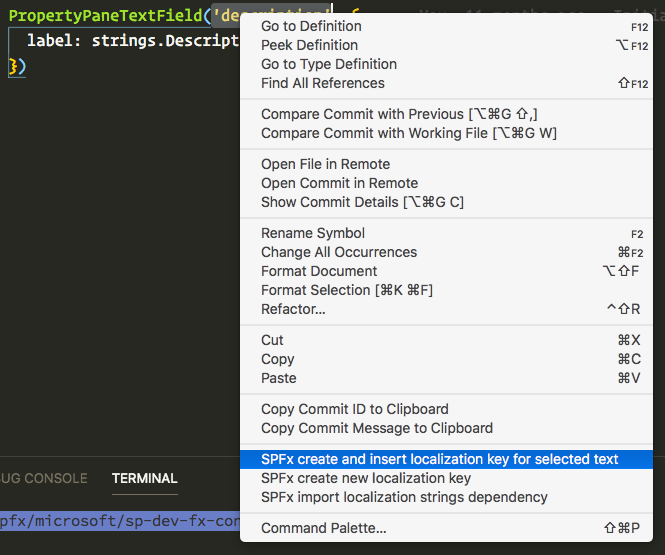Screen dimensions: 665x555
Task: Choose Paste from context menu
Action: [x=446, y=378]
